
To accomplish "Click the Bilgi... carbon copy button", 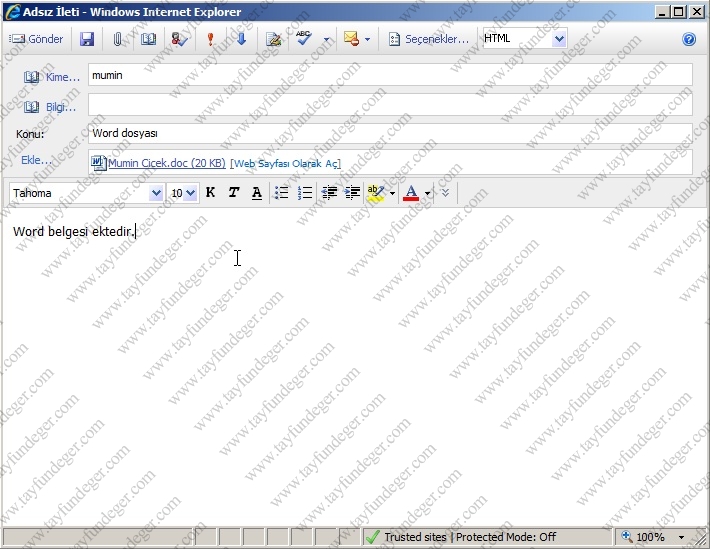I will point(50,107).
